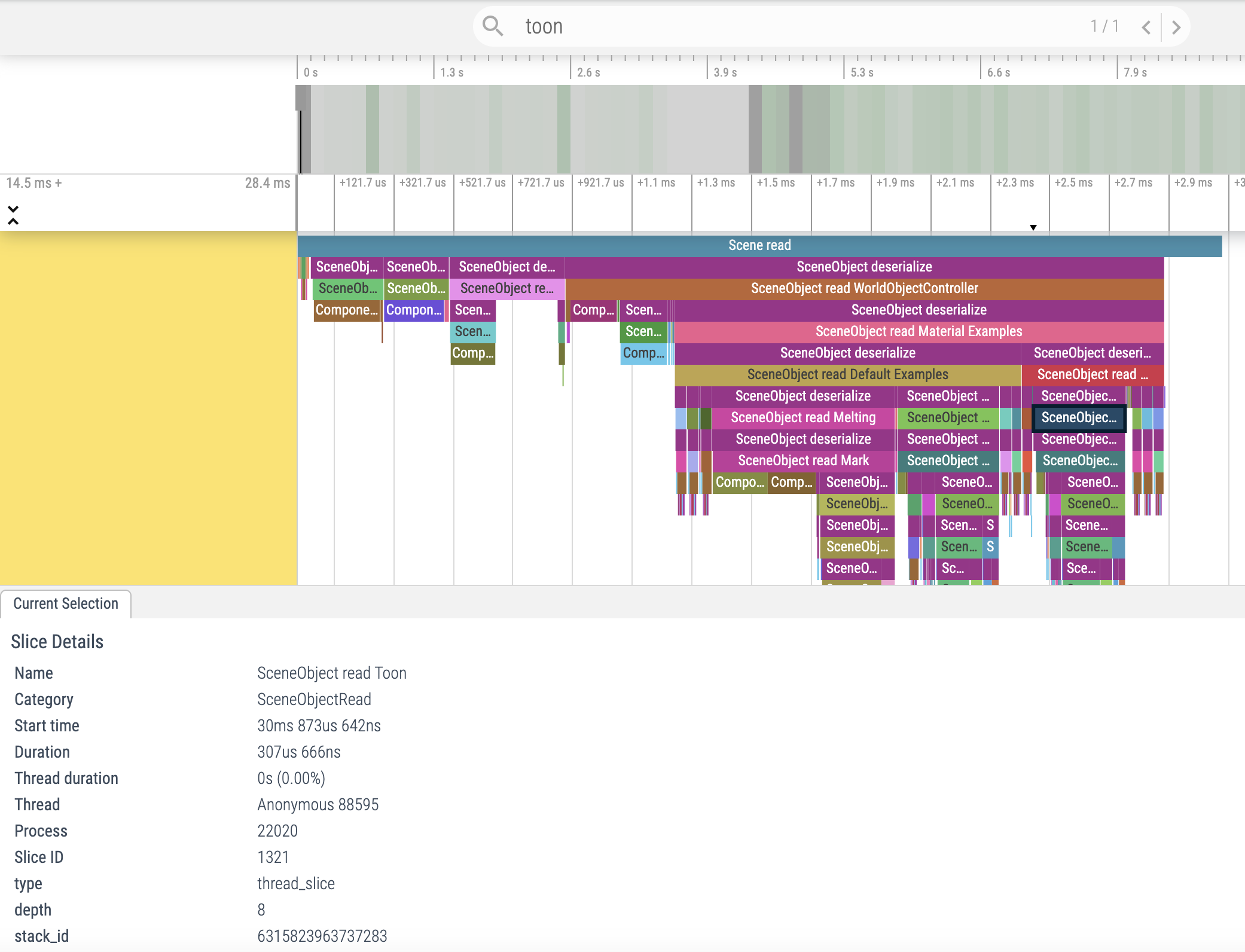Viewport: 1245px width, 952px height.
Task: Click the timeline marker triangle near +2.3 ms
Action: [1033, 227]
